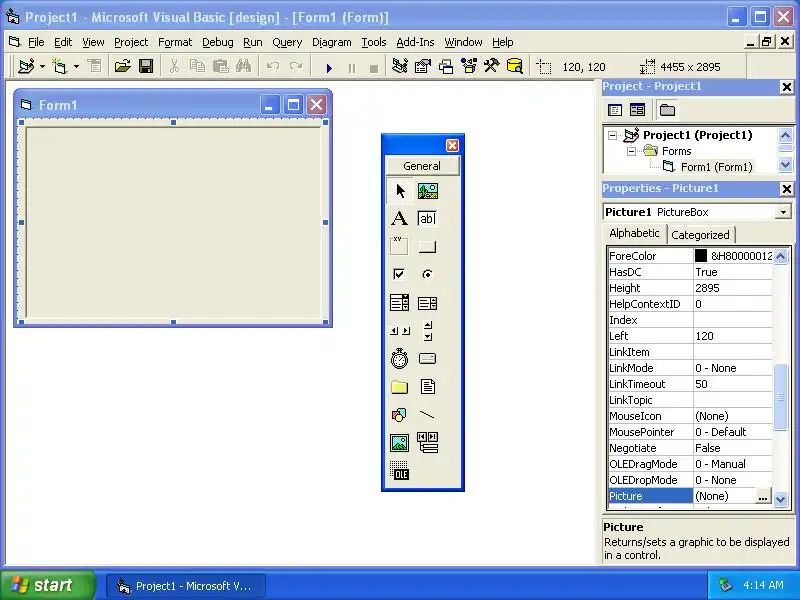Select the Label tool (letter A)

(x=400, y=218)
